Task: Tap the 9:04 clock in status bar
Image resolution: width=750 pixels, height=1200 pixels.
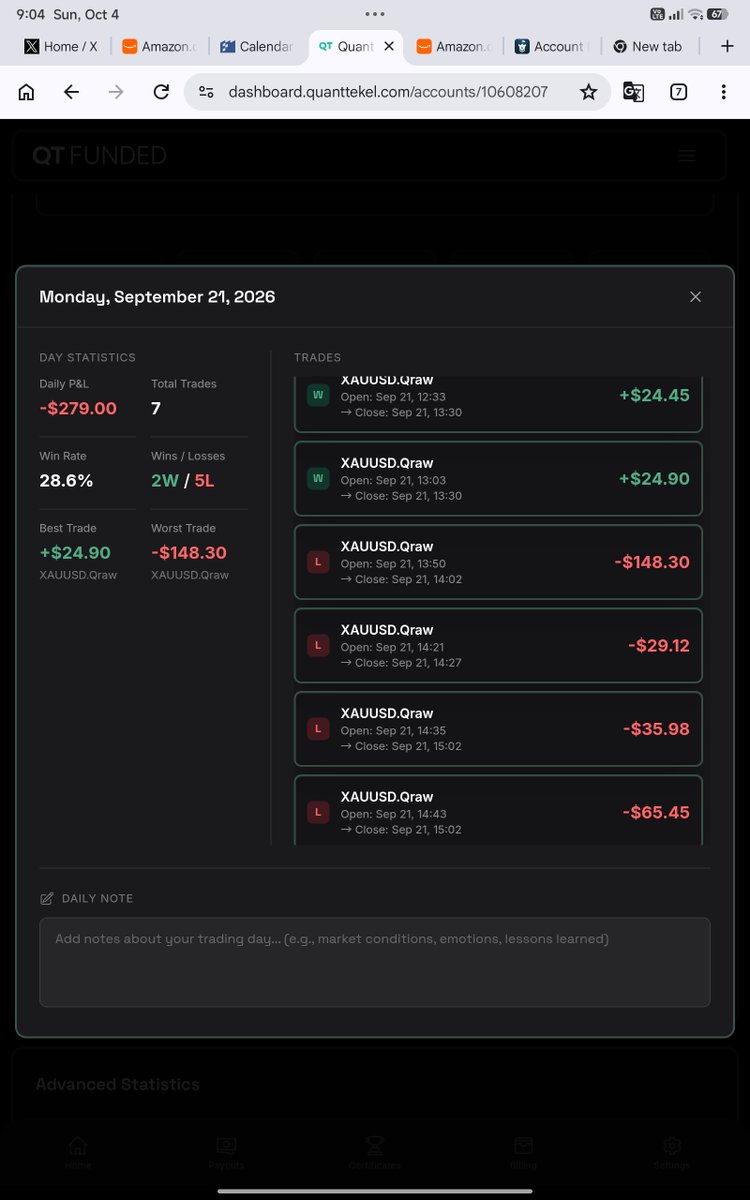Action: [x=30, y=14]
